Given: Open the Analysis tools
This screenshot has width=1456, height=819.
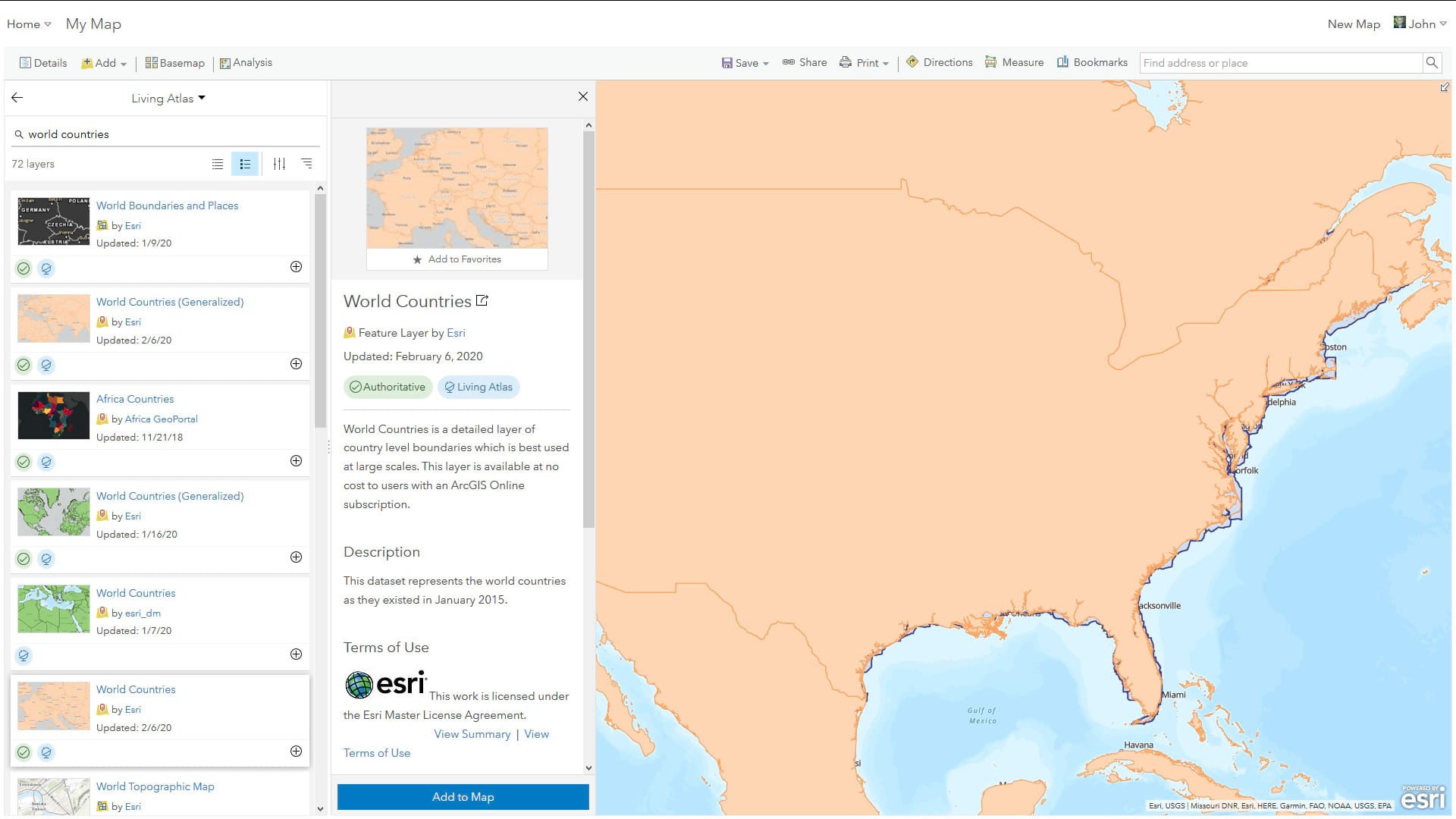Looking at the screenshot, I should [246, 63].
